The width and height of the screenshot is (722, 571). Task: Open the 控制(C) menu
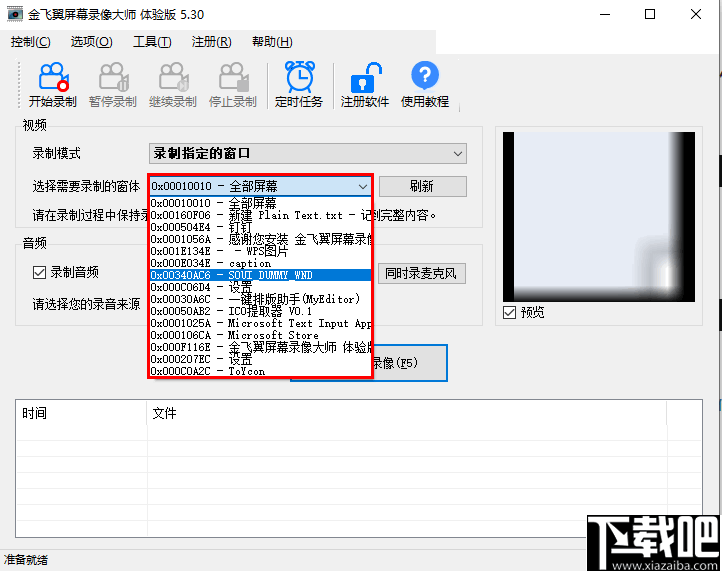coord(30,42)
